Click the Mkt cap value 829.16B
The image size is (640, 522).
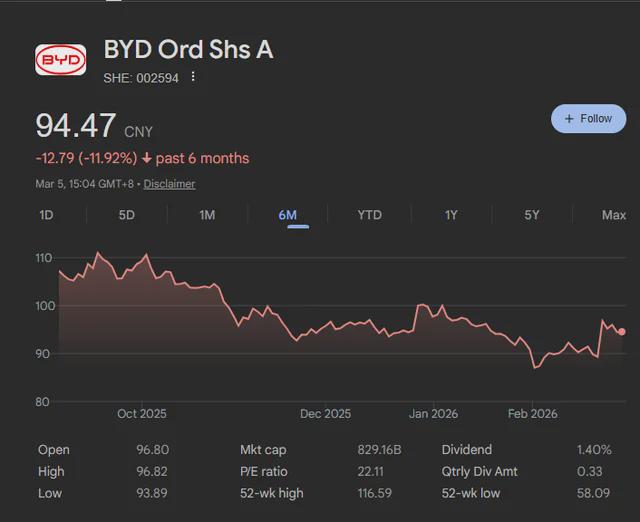[x=379, y=450]
